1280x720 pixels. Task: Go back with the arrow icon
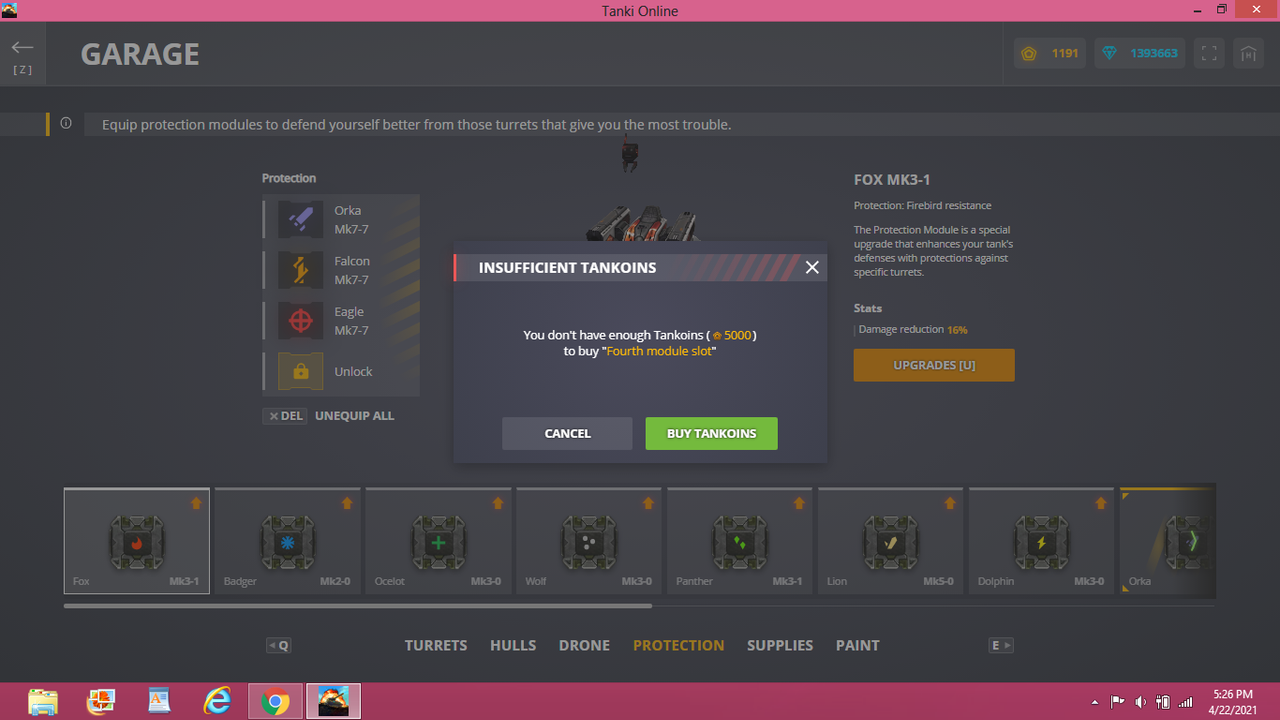[x=22, y=48]
